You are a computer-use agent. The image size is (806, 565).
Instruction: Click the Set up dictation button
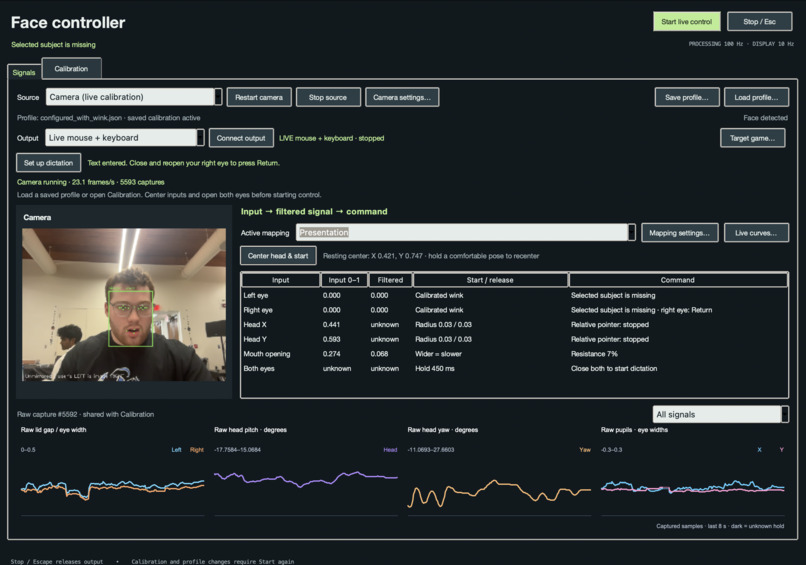48,163
